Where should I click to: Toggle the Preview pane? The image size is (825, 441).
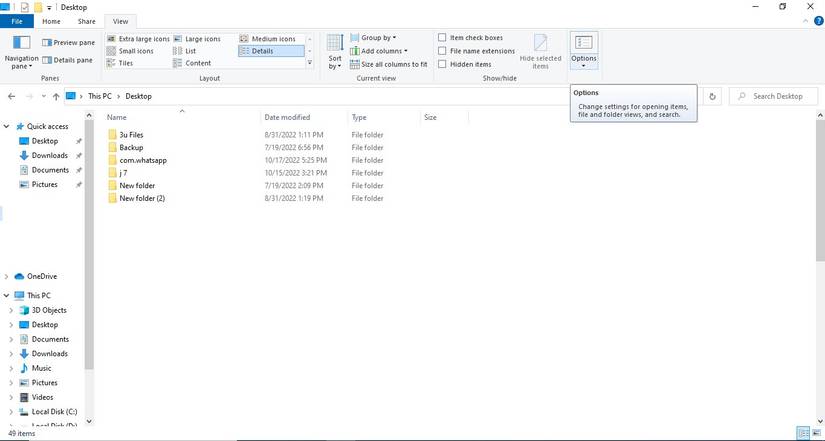point(68,43)
